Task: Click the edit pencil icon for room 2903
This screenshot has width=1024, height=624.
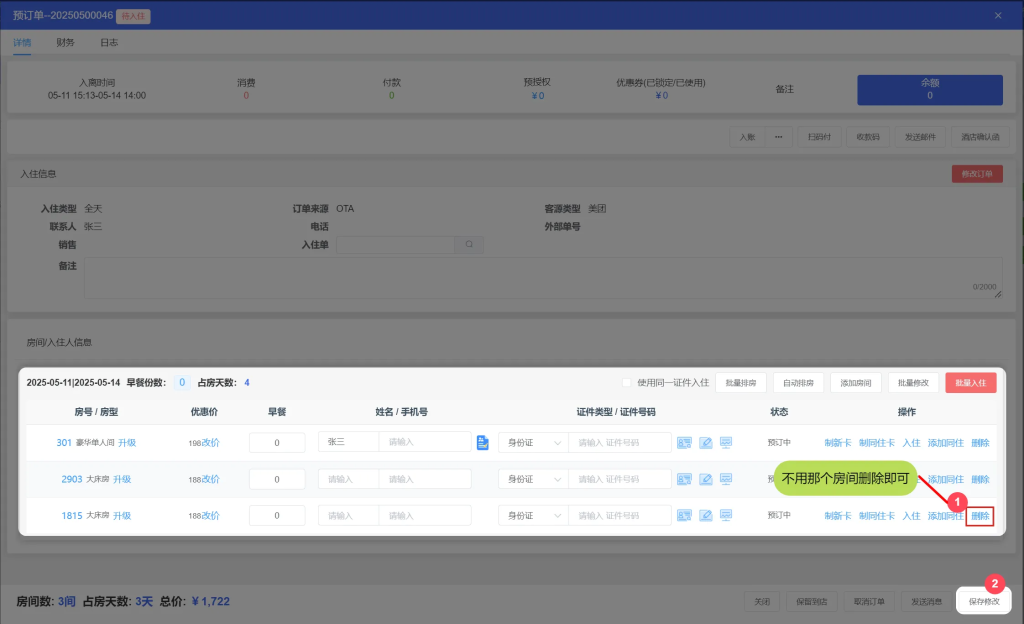Action: (x=706, y=479)
